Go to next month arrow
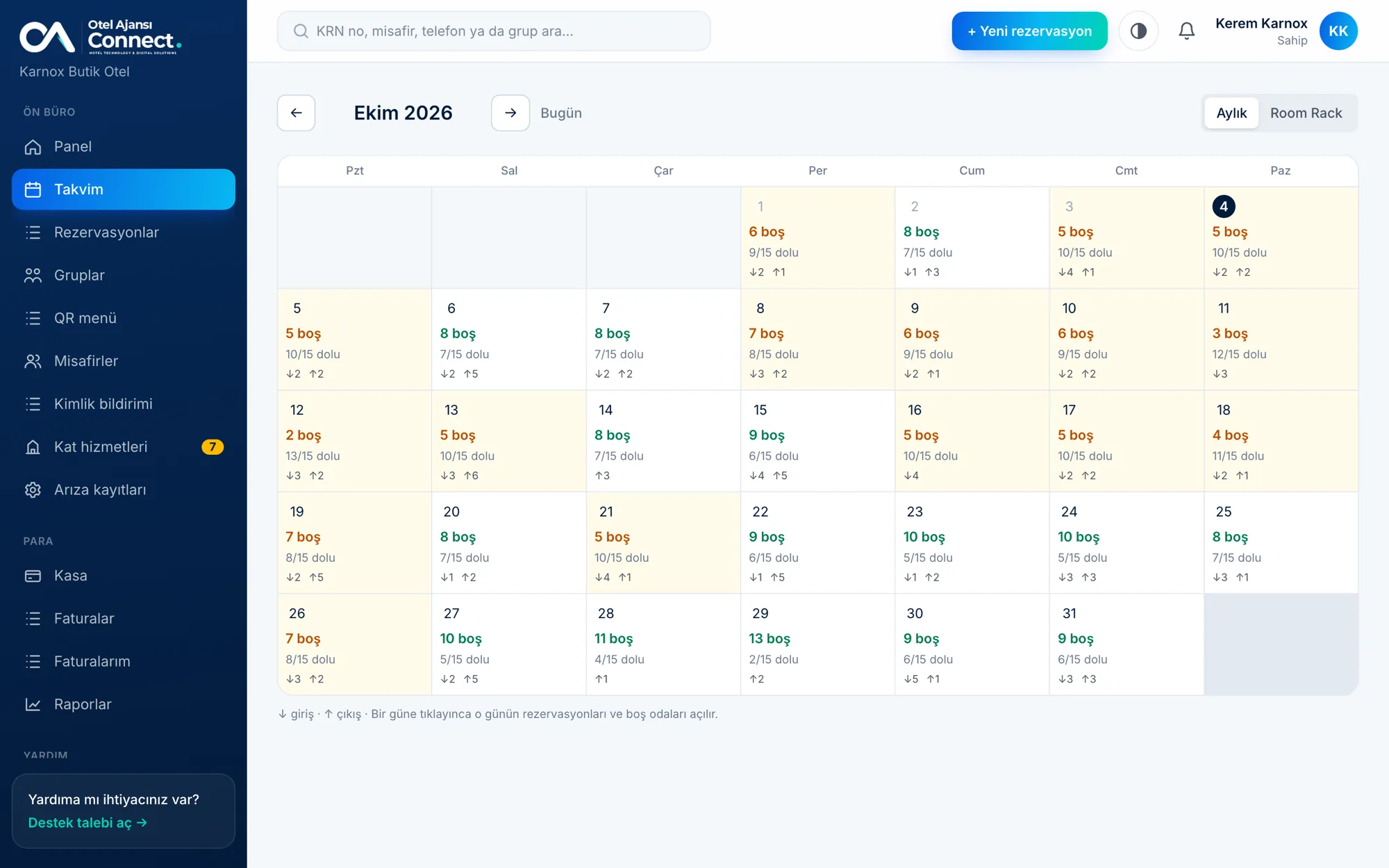The image size is (1389, 868). pos(510,113)
